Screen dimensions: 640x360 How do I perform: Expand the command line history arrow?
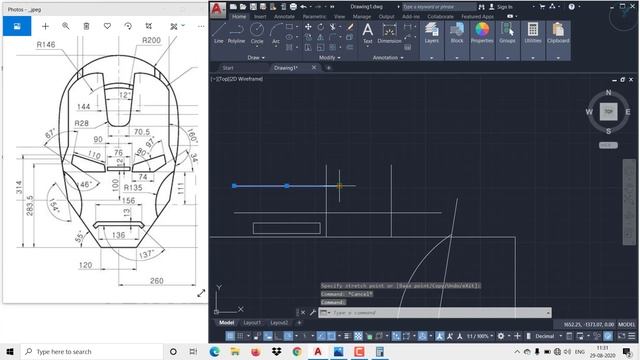pyautogui.click(x=548, y=313)
